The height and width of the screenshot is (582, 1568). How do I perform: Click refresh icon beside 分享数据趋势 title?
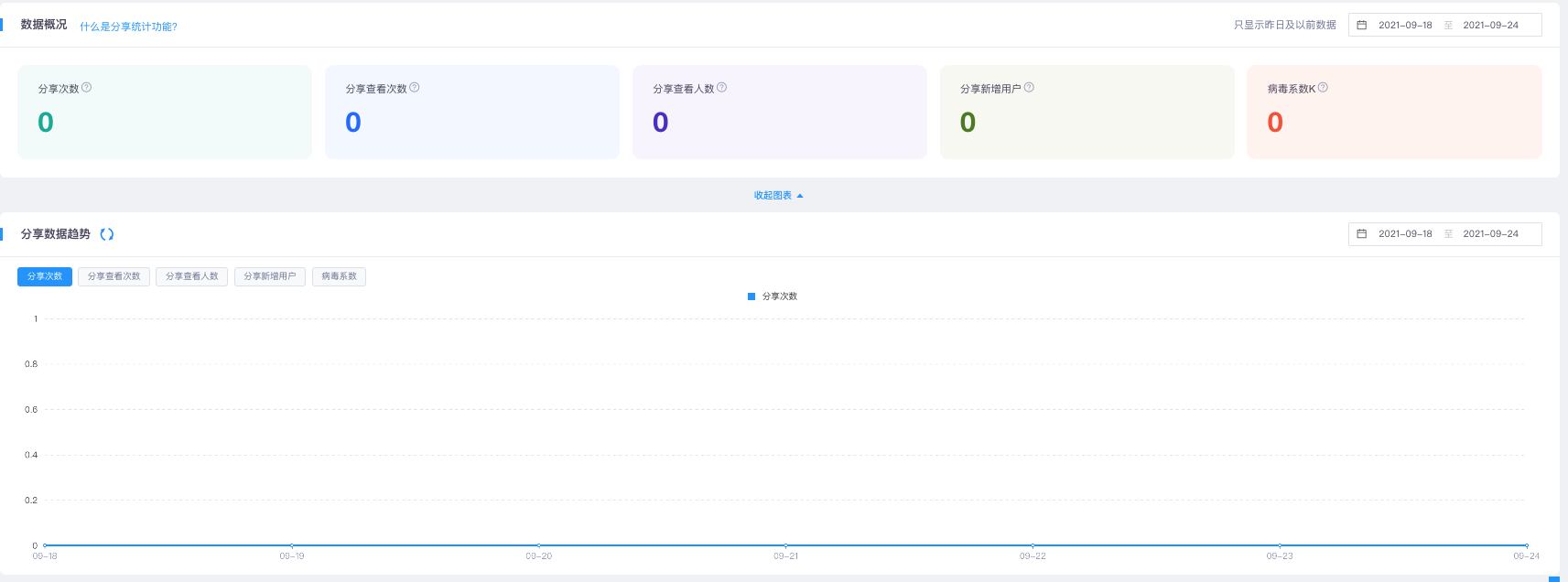pos(107,234)
